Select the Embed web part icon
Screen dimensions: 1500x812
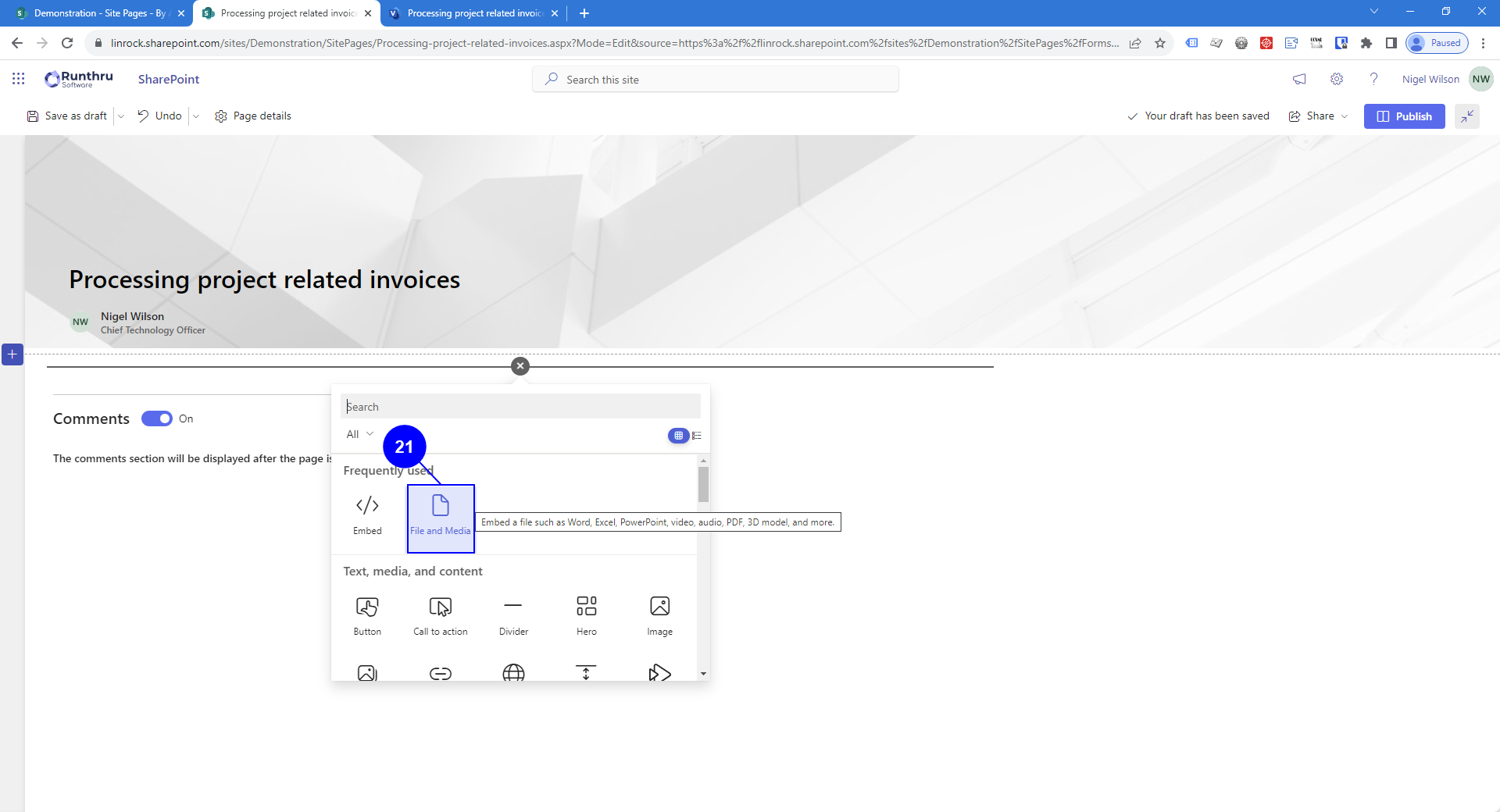367,506
